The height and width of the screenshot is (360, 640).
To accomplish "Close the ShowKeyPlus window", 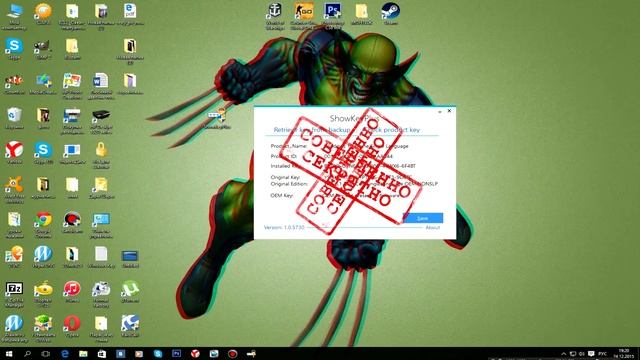I will (449, 111).
